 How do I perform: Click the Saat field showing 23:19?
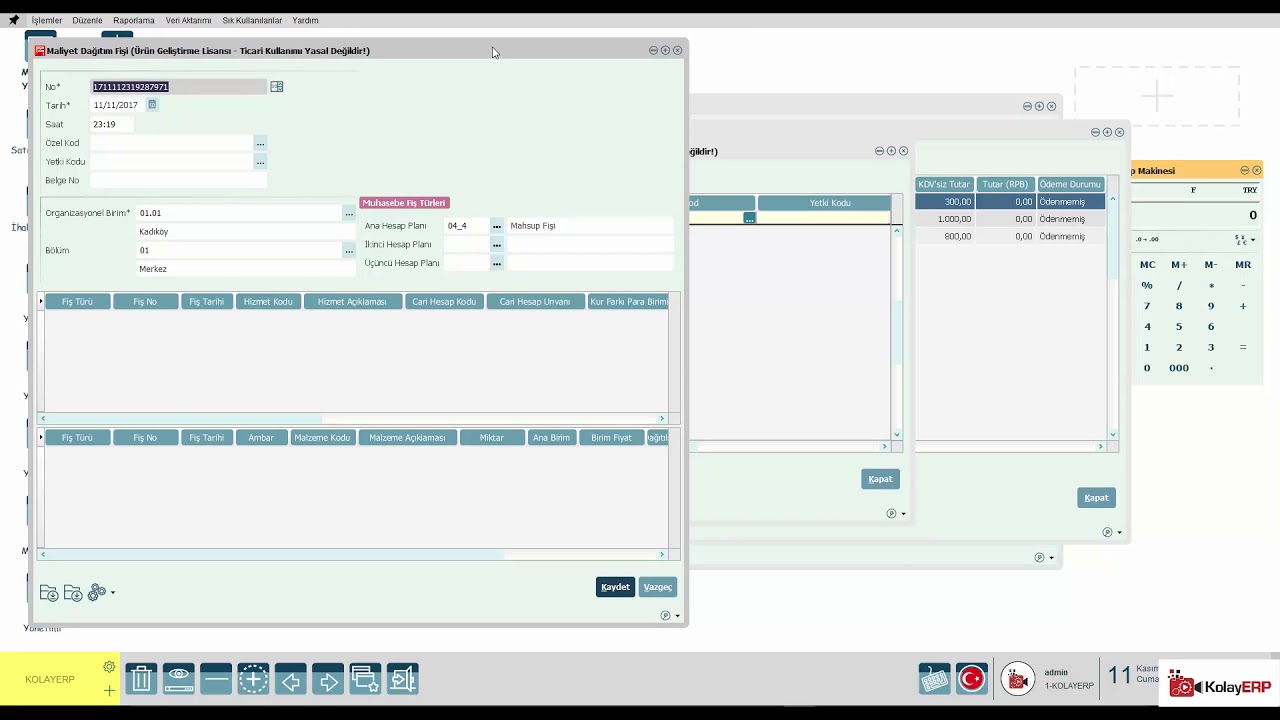(112, 124)
